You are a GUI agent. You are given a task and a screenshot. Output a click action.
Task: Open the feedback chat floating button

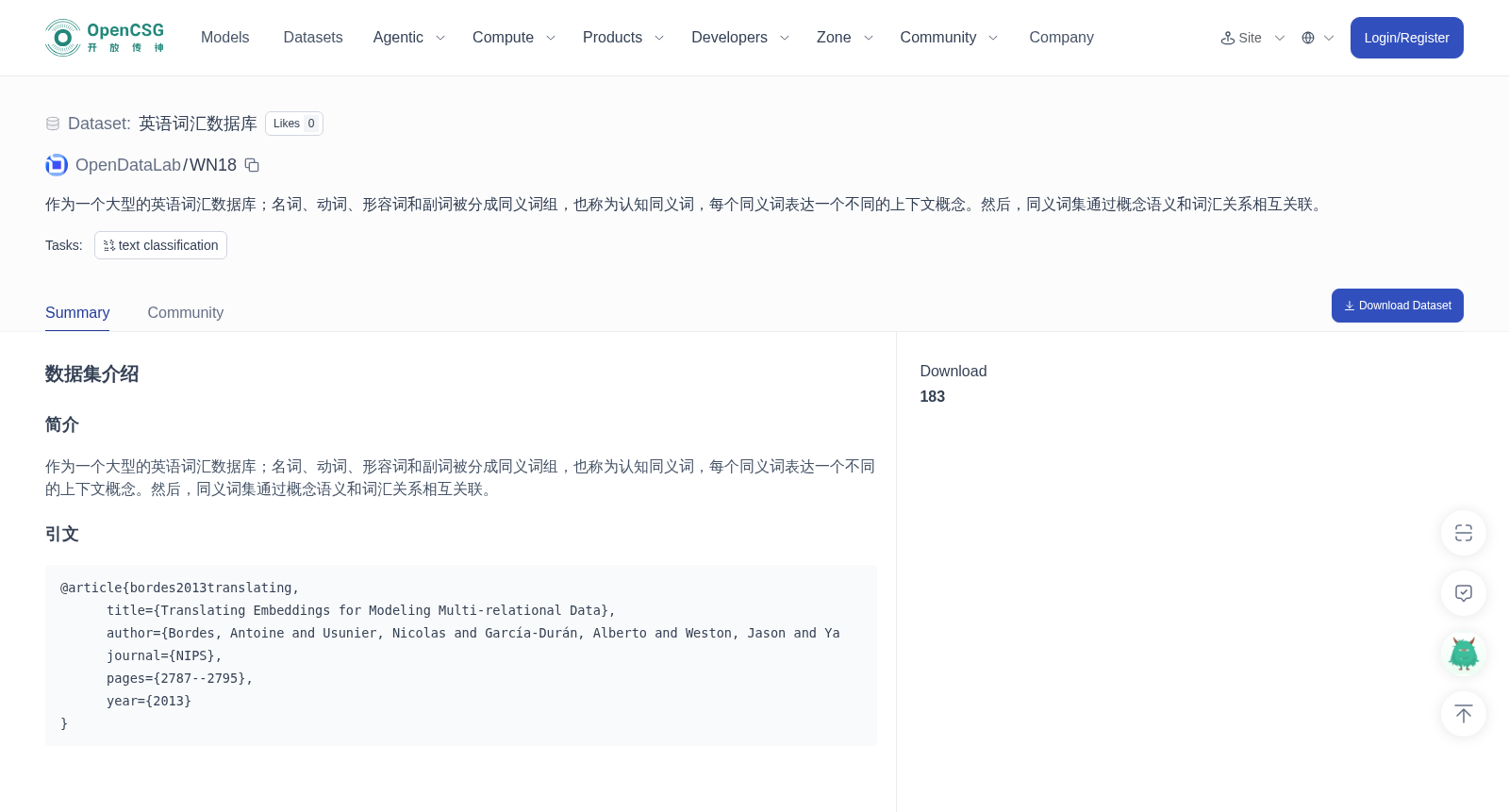coord(1464,593)
